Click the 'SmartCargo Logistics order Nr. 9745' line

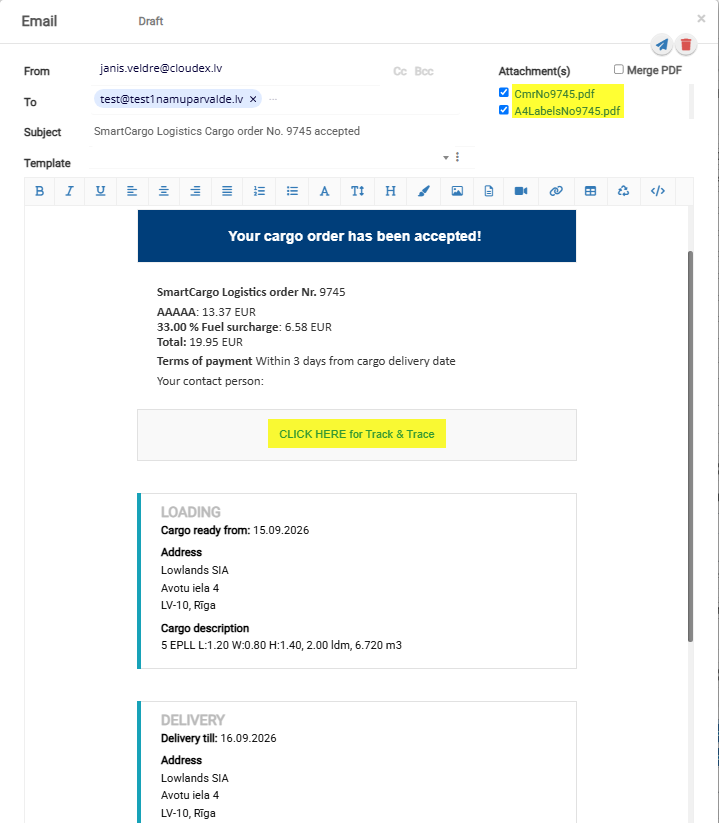coord(251,292)
